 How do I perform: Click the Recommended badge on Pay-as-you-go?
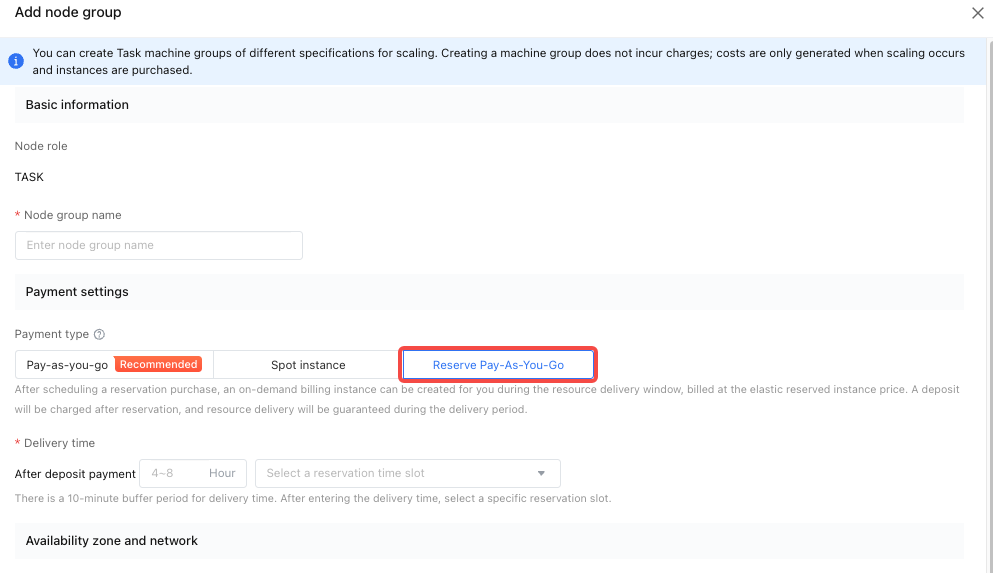(x=158, y=365)
